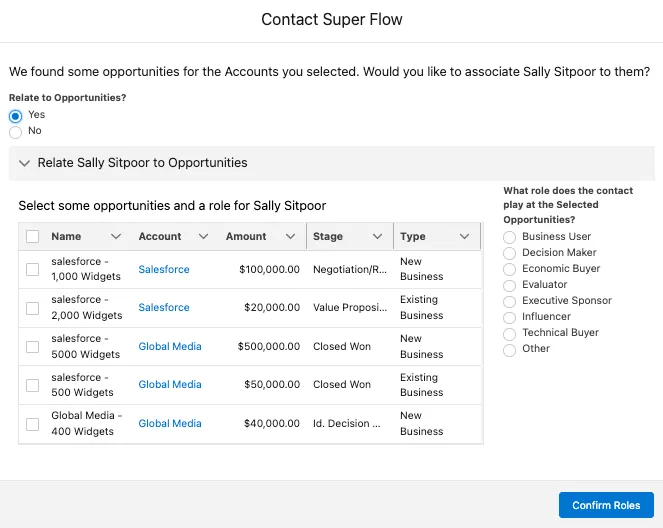The height and width of the screenshot is (528, 663).
Task: Click the Id. Decision ... stage cell
Action: pyautogui.click(x=347, y=423)
